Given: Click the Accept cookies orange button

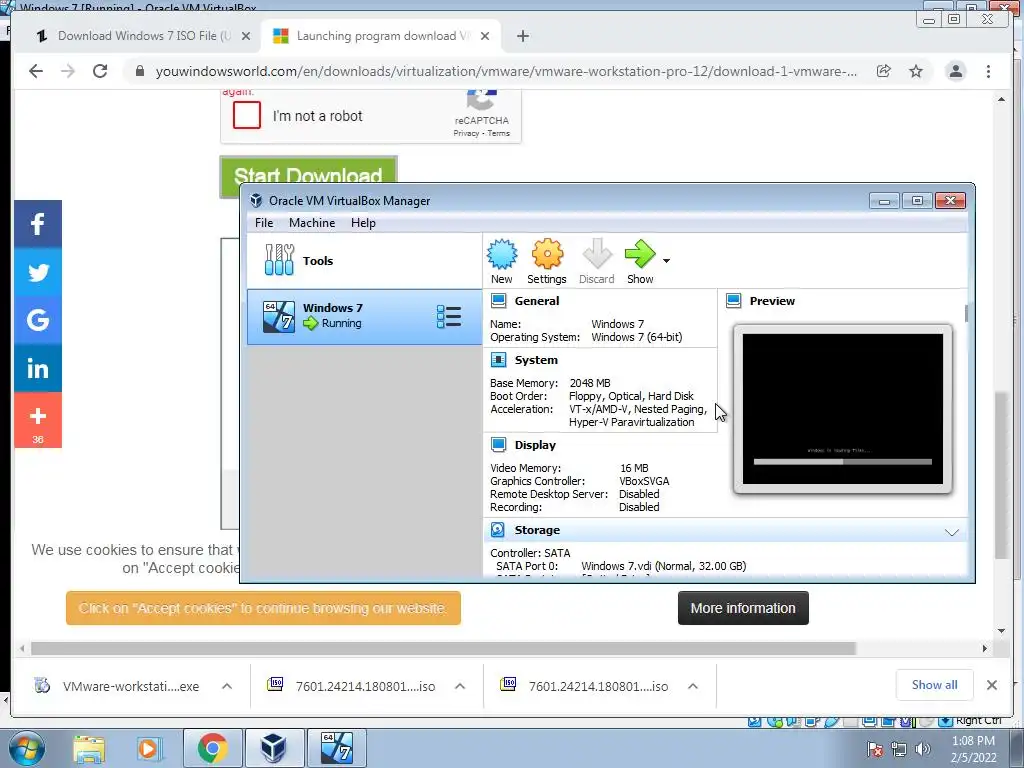Looking at the screenshot, I should click(263, 608).
